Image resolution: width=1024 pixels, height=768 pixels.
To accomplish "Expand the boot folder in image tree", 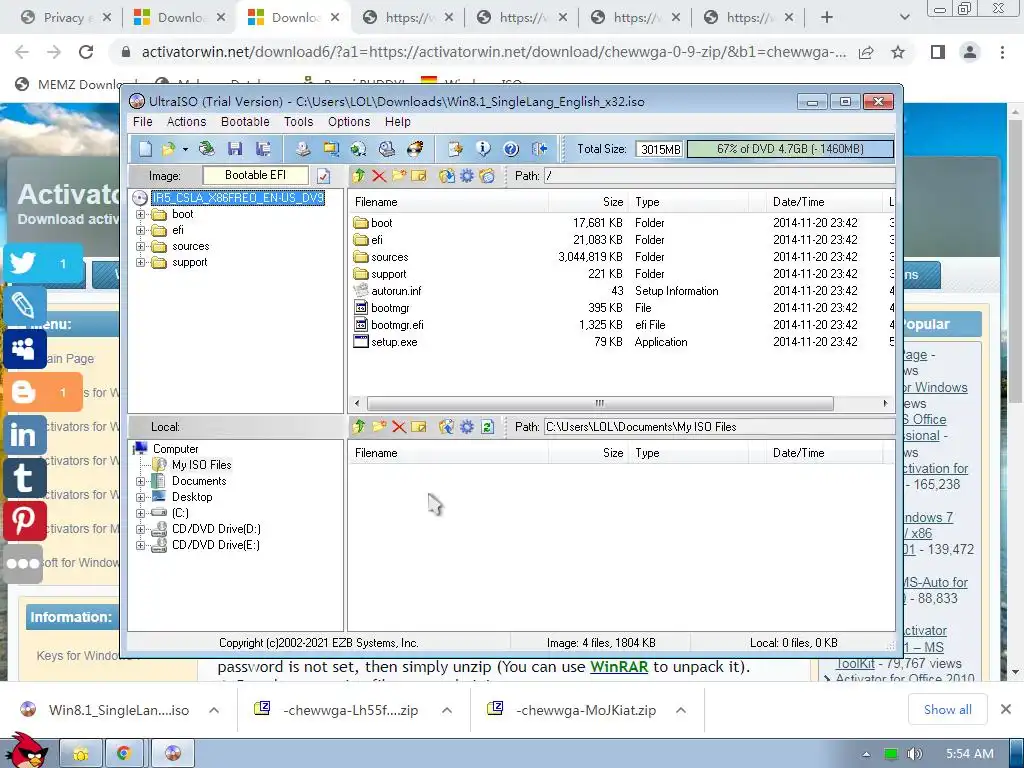I will (140, 214).
